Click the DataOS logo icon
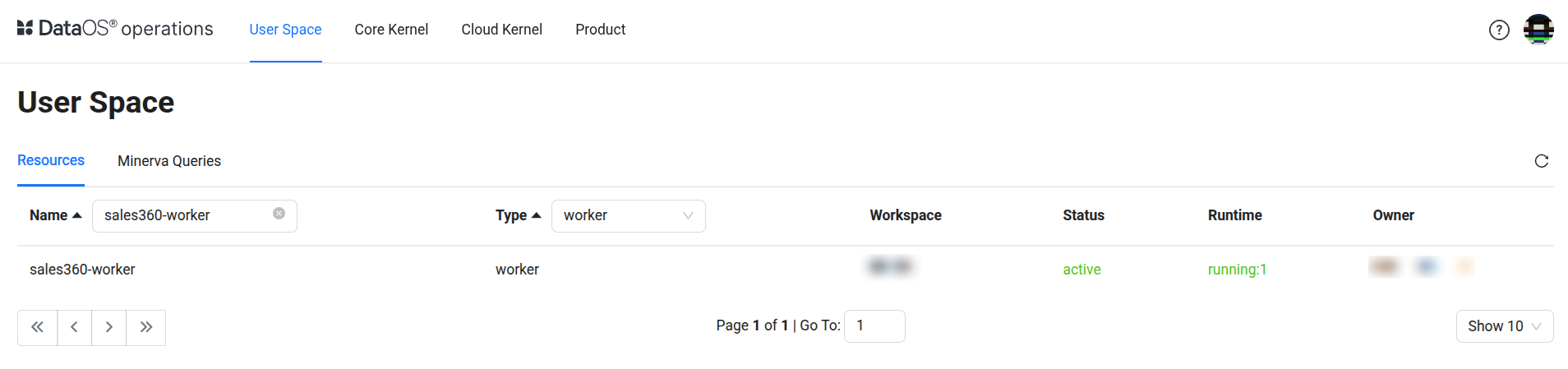Screen dimensions: 1568x369 pos(25,29)
